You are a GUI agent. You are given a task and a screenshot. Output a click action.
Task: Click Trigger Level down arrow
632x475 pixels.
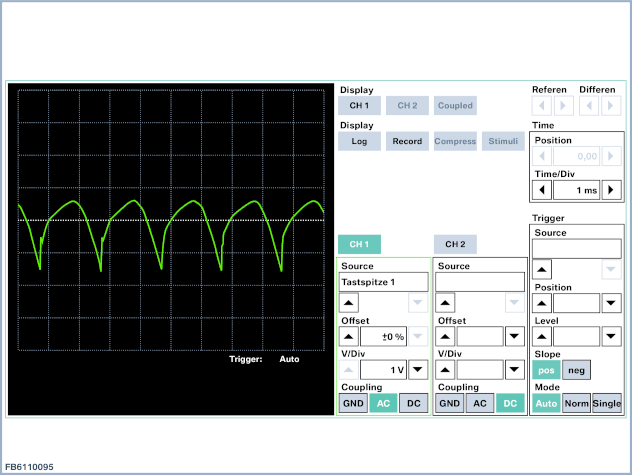[611, 337]
